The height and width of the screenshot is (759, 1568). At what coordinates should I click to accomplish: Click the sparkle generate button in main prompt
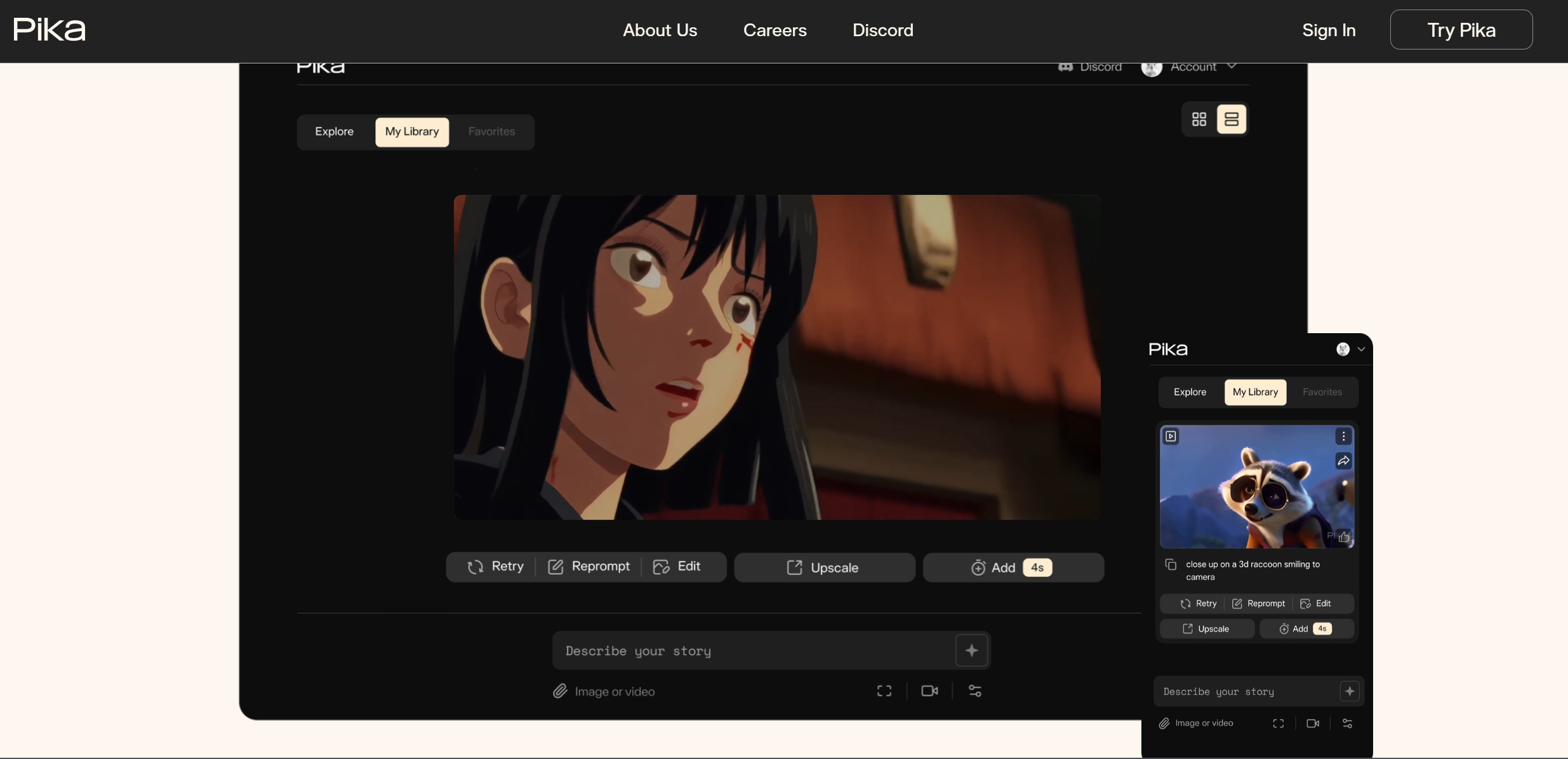[971, 650]
